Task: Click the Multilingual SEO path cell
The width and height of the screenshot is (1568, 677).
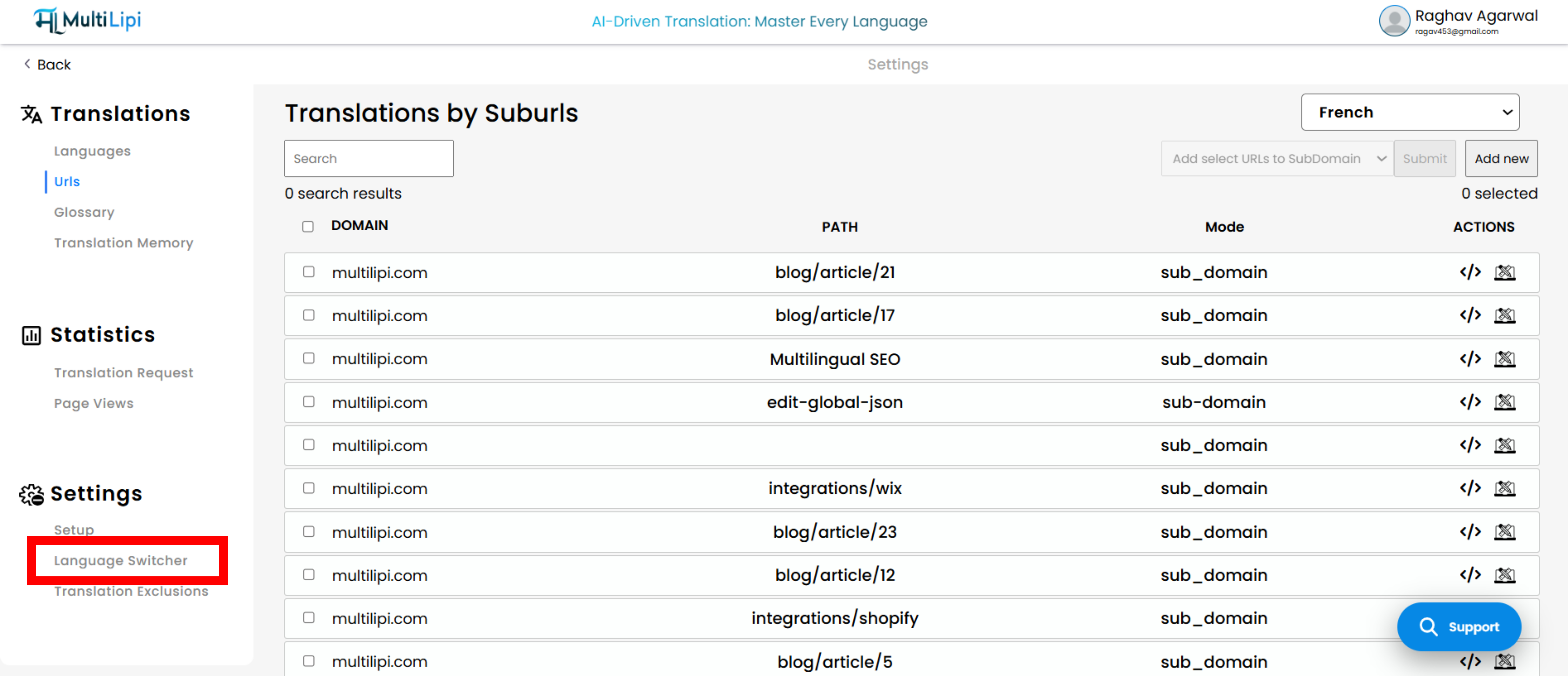Action: pos(835,359)
